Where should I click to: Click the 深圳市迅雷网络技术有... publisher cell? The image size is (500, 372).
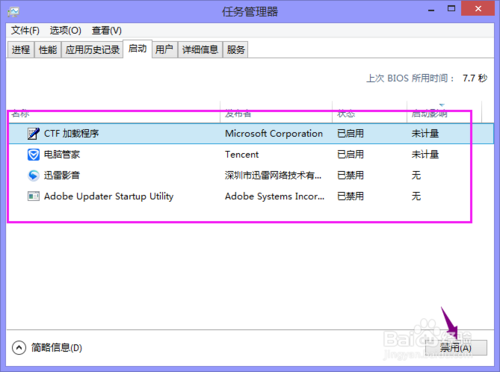click(273, 175)
